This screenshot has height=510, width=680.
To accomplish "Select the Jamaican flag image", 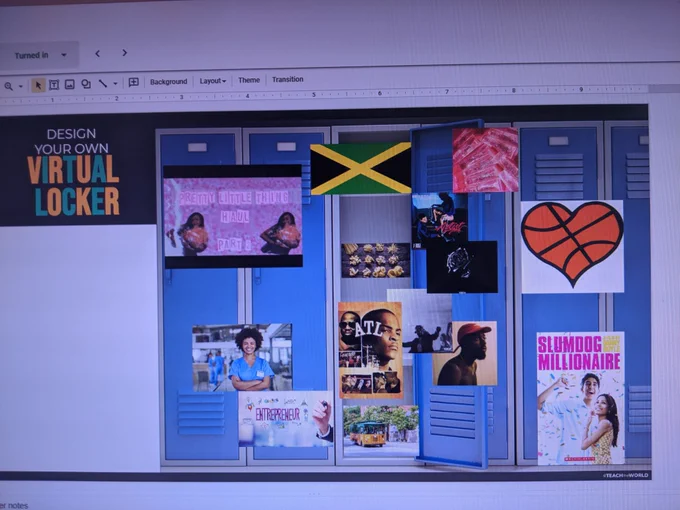I will click(361, 169).
